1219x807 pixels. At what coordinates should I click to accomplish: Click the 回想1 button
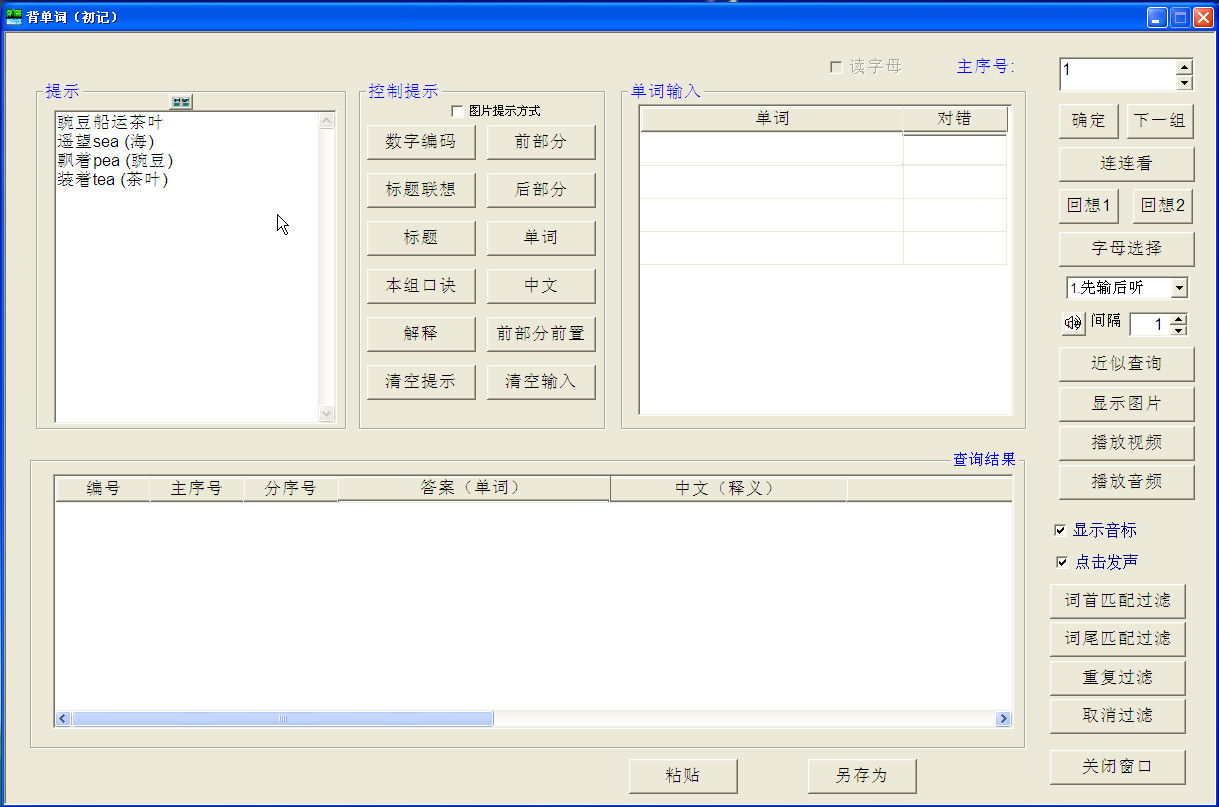click(x=1089, y=206)
